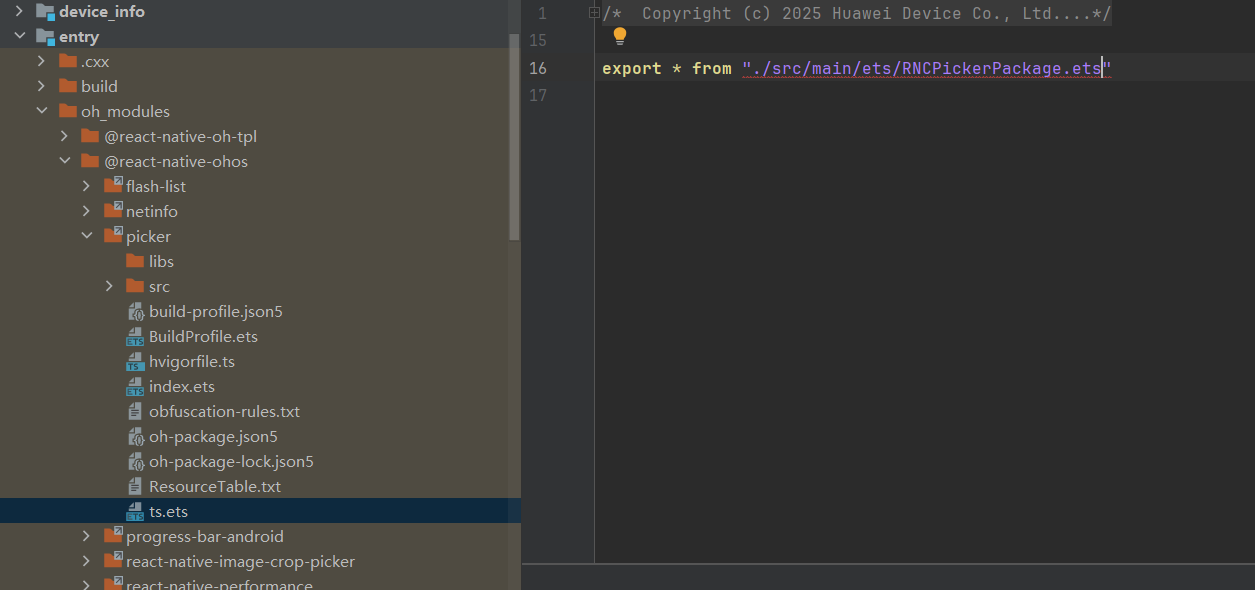Image resolution: width=1255 pixels, height=590 pixels.
Task: Click line number 17 in gutter
Action: [x=538, y=95]
